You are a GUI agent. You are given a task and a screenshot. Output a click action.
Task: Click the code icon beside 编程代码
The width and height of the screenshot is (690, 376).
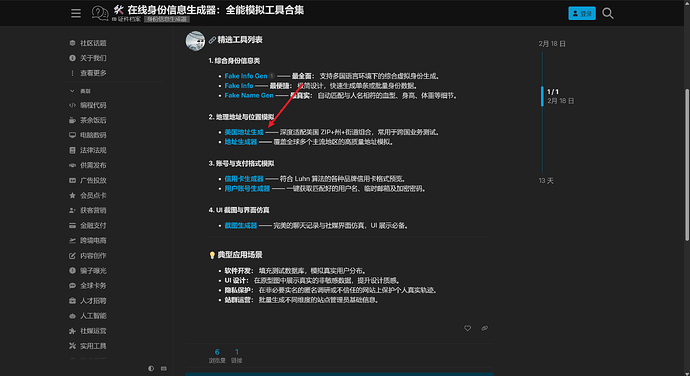[x=72, y=105]
